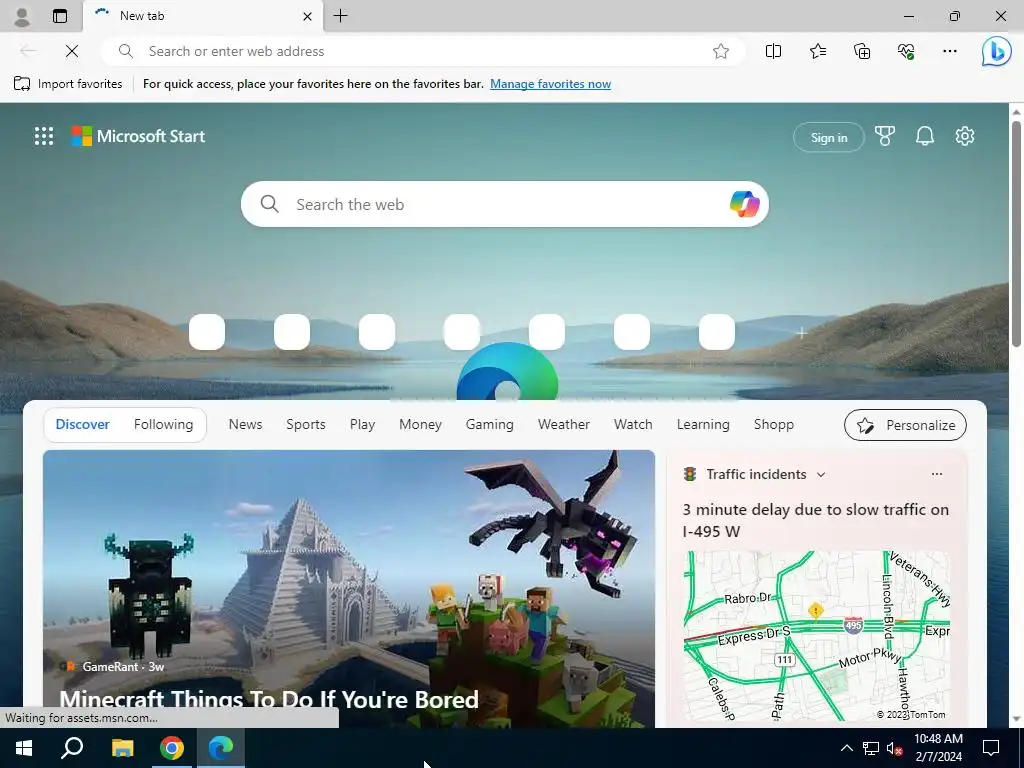Open the profile icon in title bar
Image resolution: width=1024 pixels, height=768 pixels.
(x=22, y=16)
